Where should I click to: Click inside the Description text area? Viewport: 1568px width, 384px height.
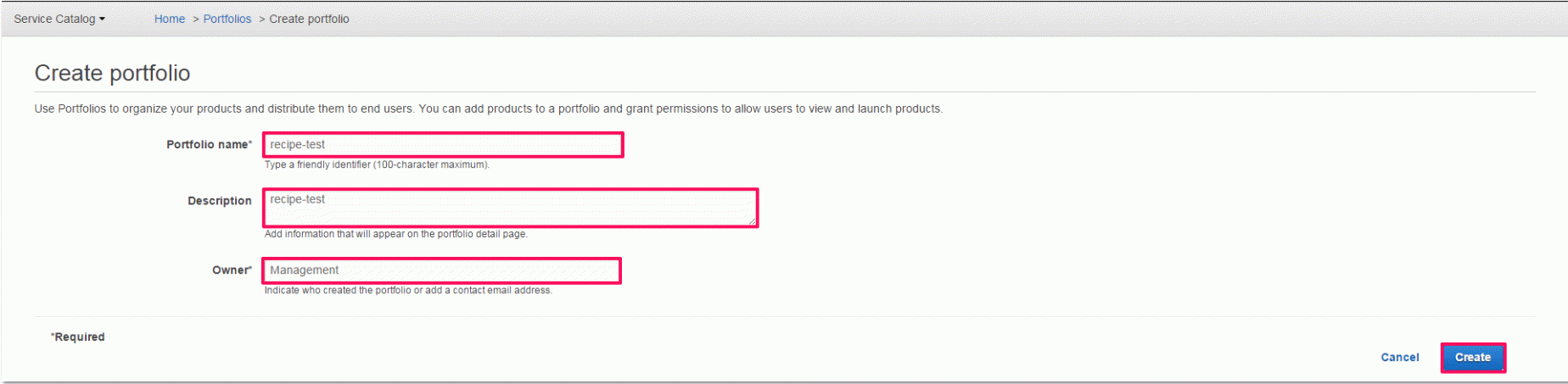pyautogui.click(x=510, y=208)
